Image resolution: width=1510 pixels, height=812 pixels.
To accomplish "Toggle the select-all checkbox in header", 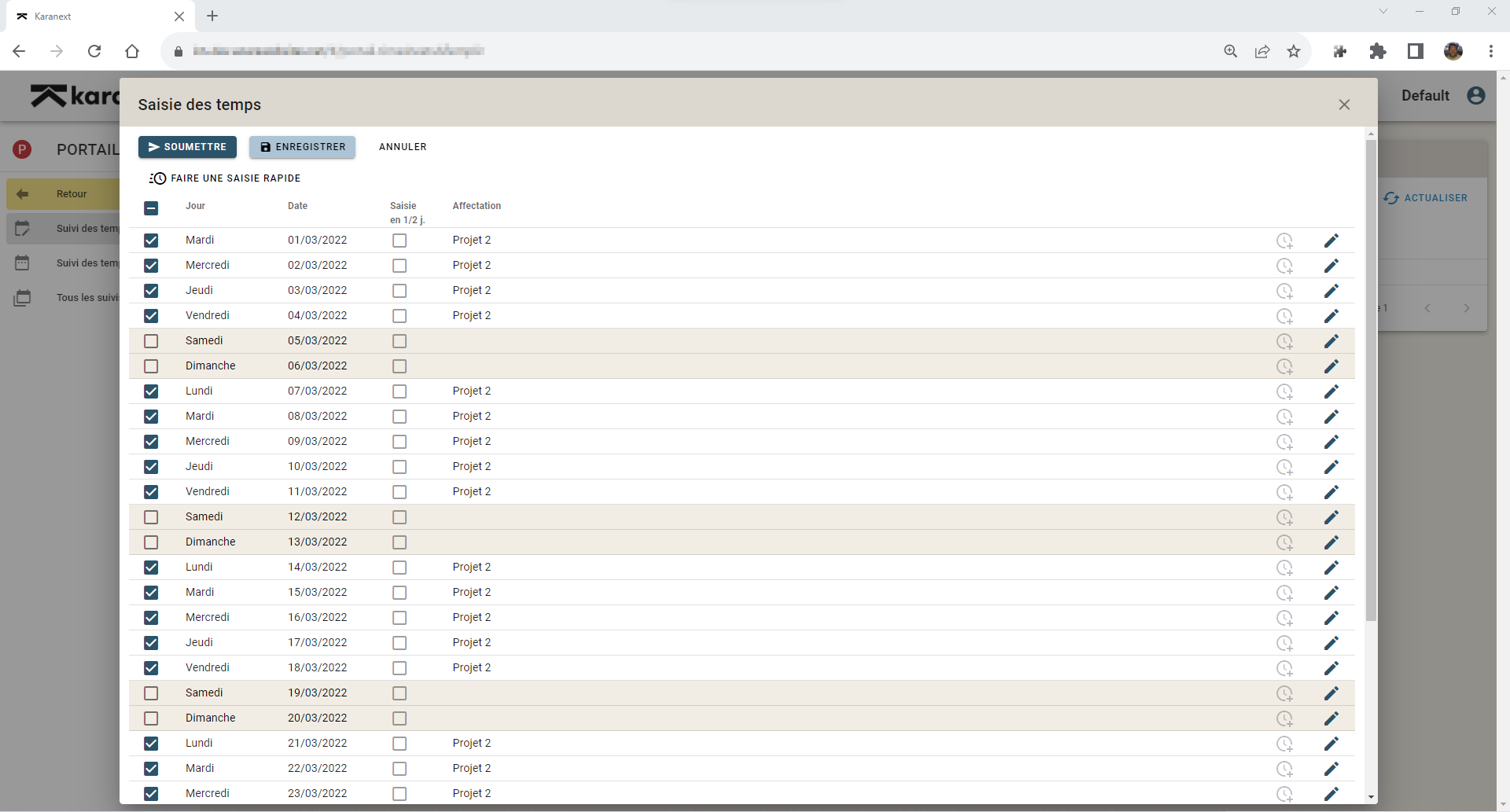I will point(151,208).
